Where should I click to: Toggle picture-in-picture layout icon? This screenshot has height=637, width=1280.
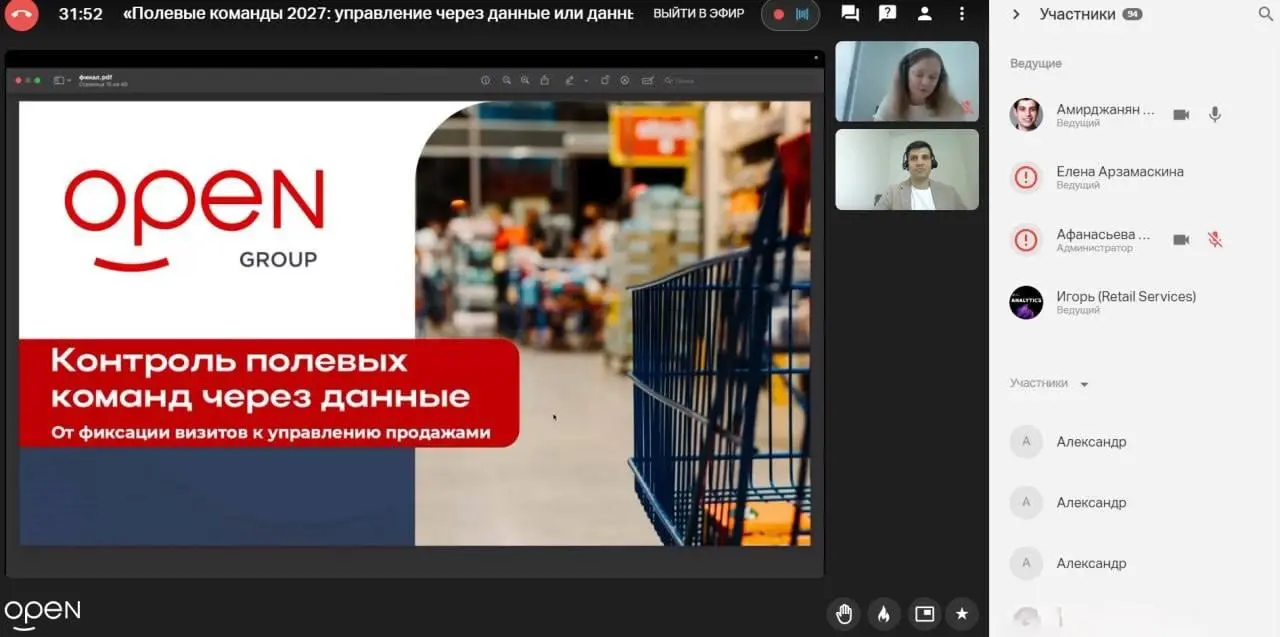click(924, 614)
